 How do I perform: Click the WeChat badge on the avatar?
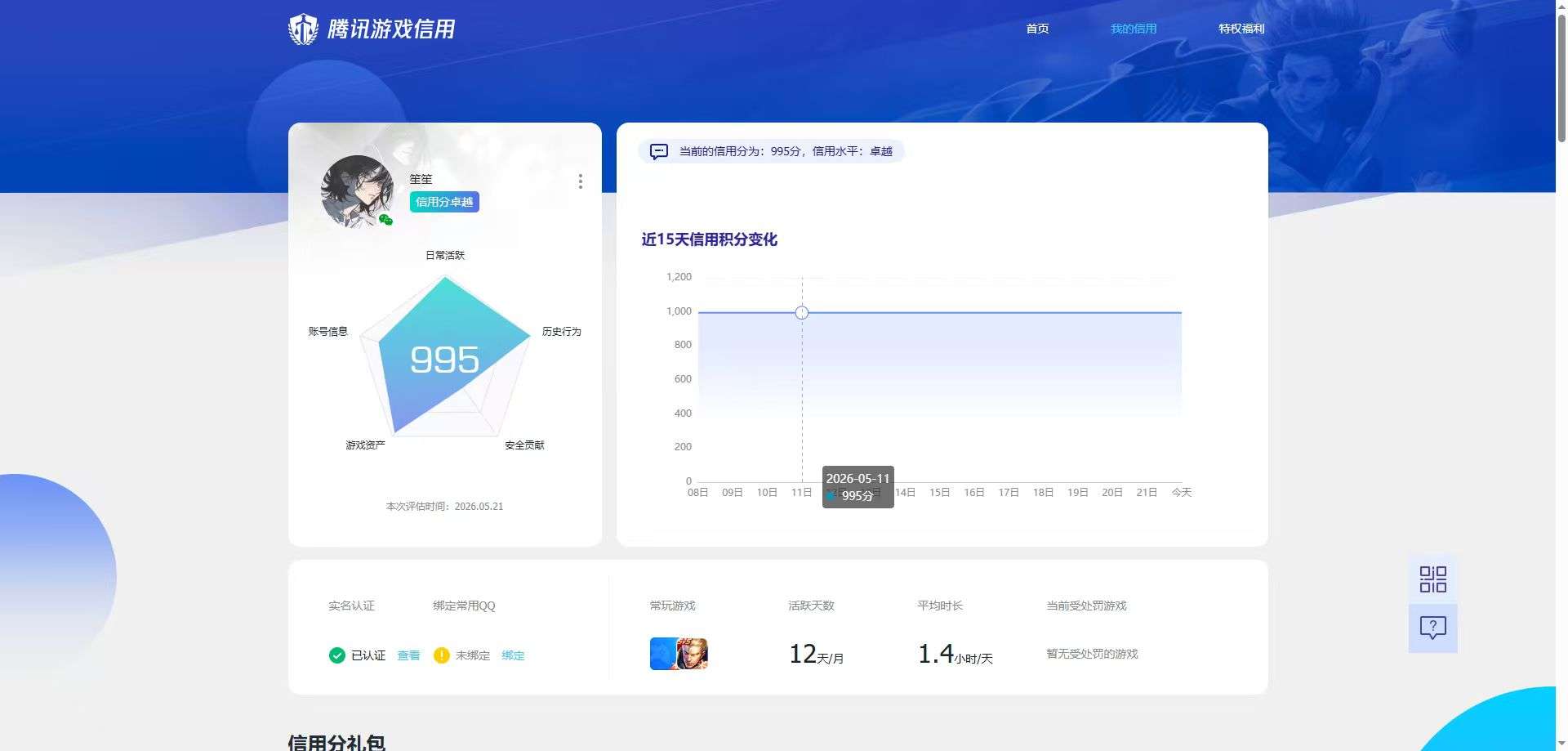tap(386, 219)
